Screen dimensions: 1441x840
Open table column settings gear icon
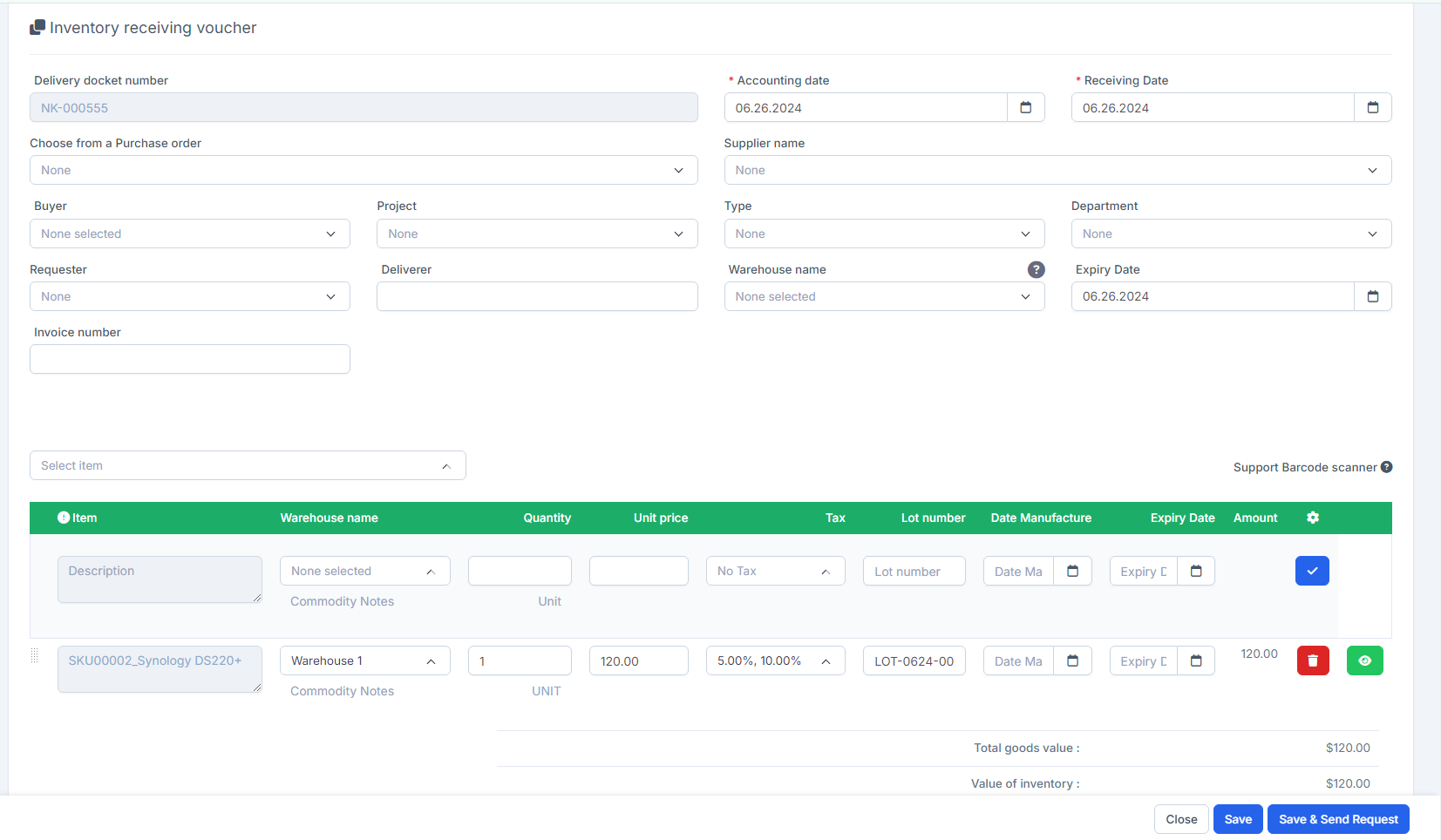(1312, 518)
